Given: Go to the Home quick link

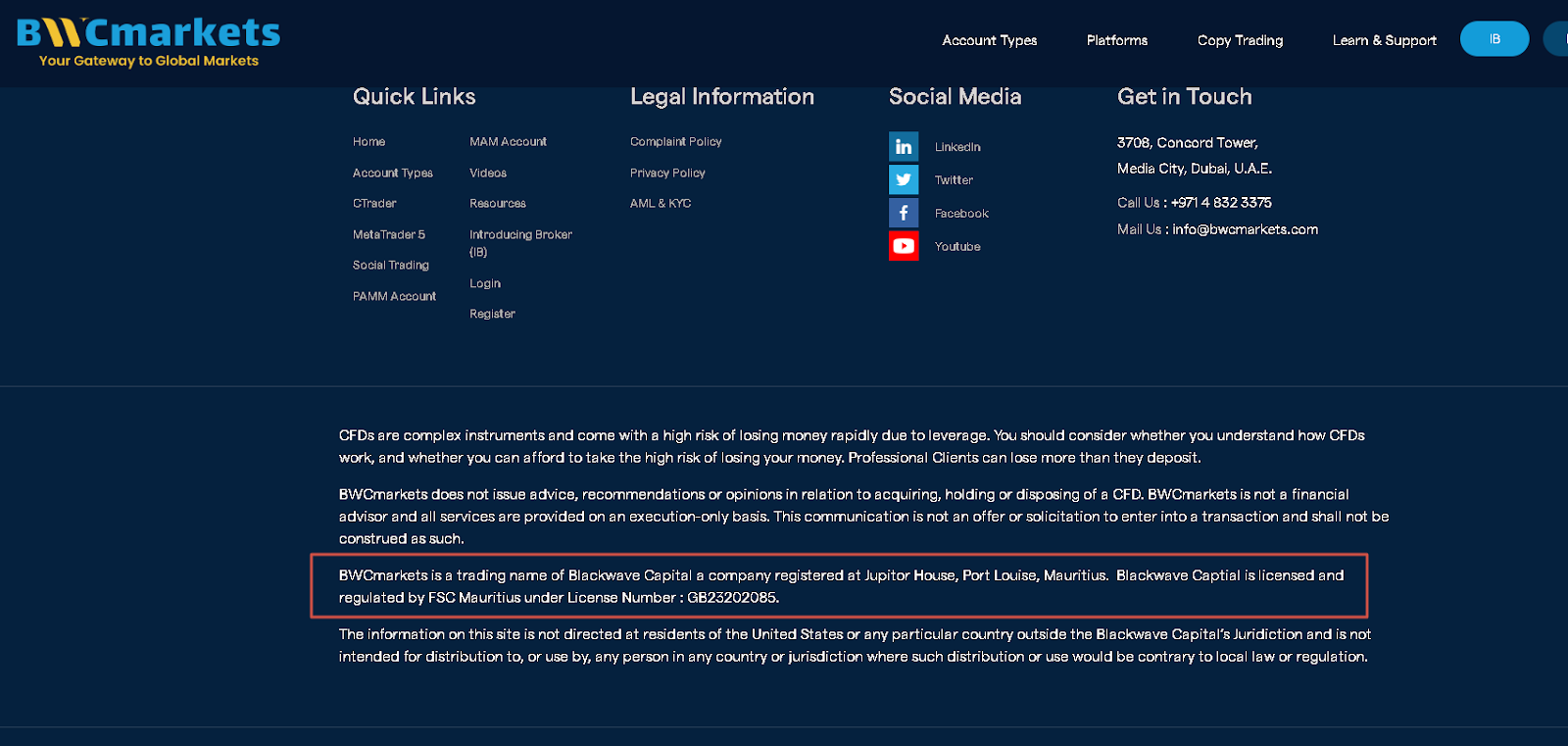Looking at the screenshot, I should 368,142.
